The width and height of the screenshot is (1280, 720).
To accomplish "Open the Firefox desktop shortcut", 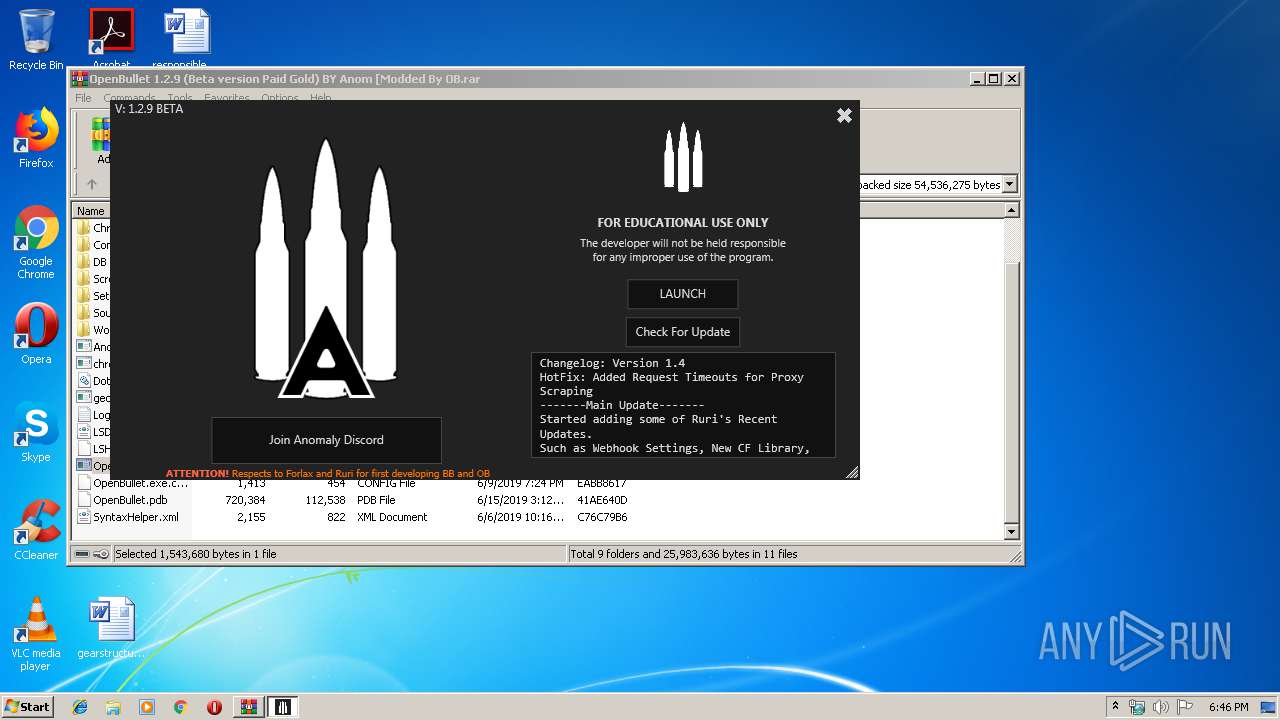I will coord(36,138).
